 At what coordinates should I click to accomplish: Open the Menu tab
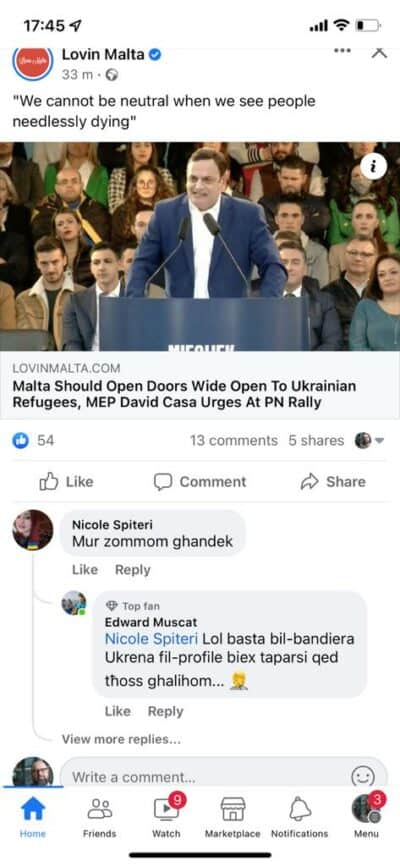(x=366, y=818)
